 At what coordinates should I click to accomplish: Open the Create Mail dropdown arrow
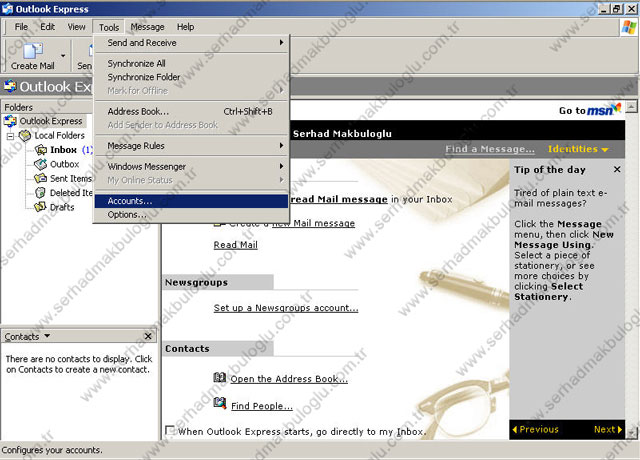(x=63, y=56)
